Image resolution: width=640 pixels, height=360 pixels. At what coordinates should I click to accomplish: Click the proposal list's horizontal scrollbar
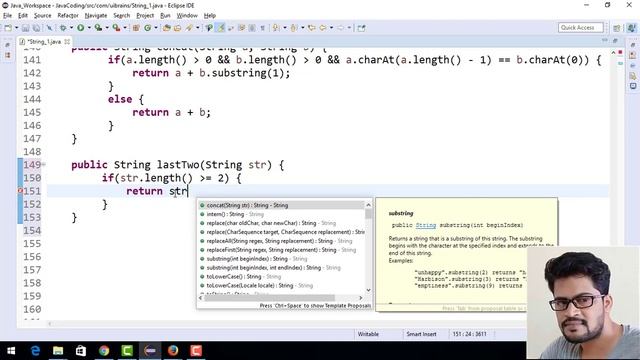click(x=269, y=298)
